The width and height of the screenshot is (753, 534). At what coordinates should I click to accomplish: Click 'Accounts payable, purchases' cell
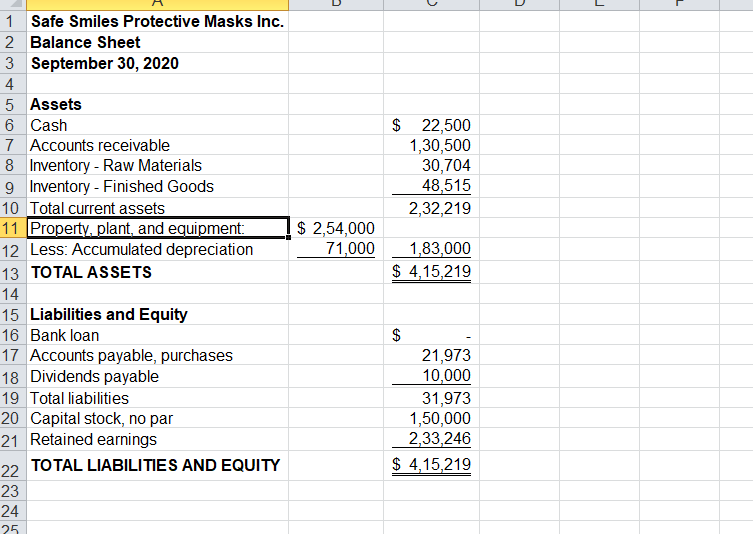pos(158,355)
